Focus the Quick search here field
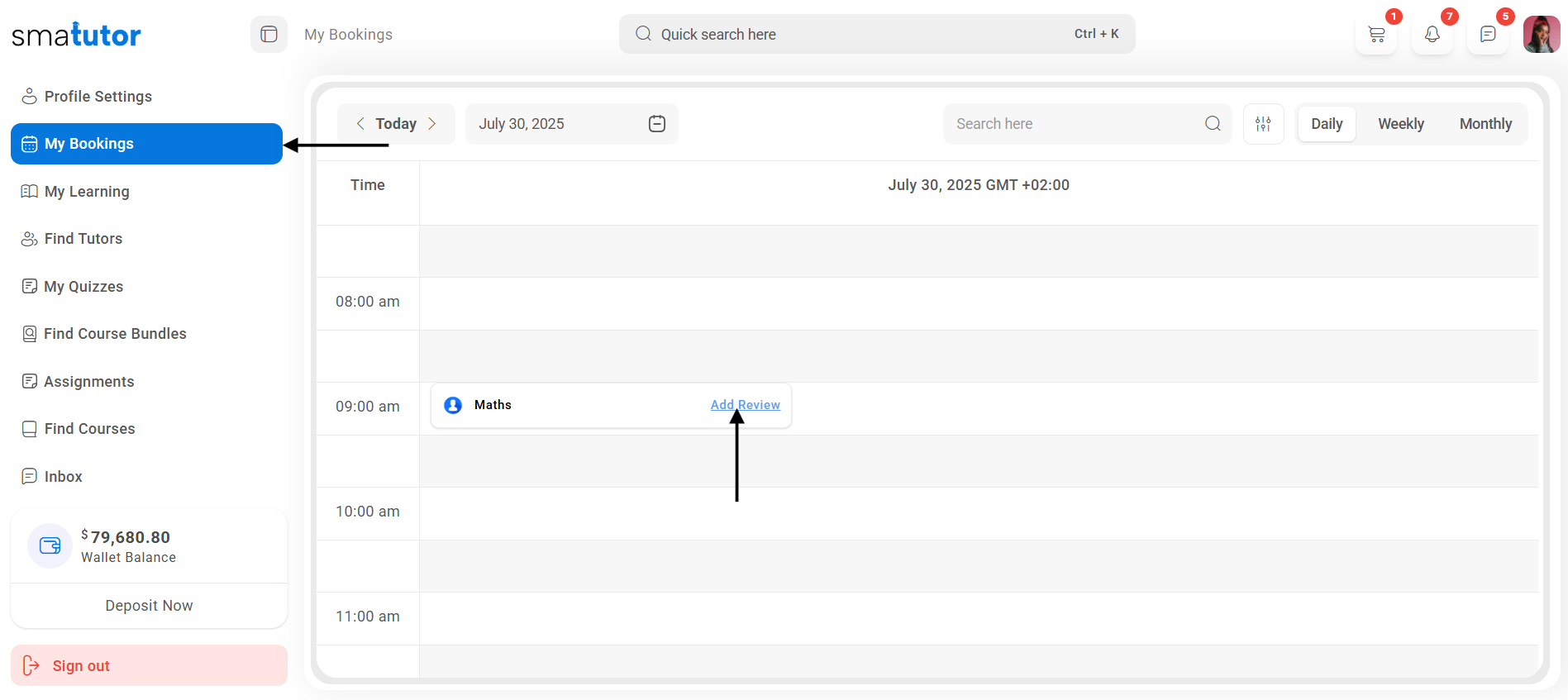The height and width of the screenshot is (700, 1568). (860, 35)
